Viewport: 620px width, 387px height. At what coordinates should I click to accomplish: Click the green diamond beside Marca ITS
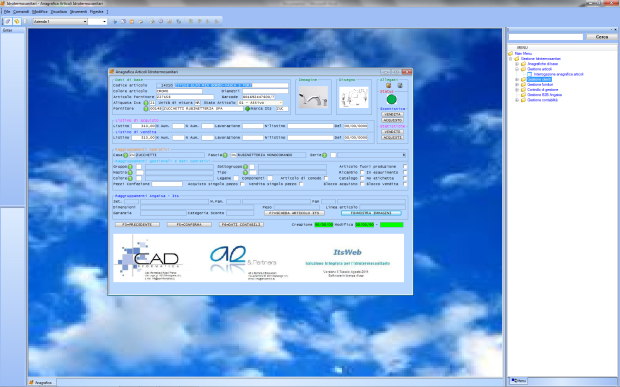tap(248, 109)
